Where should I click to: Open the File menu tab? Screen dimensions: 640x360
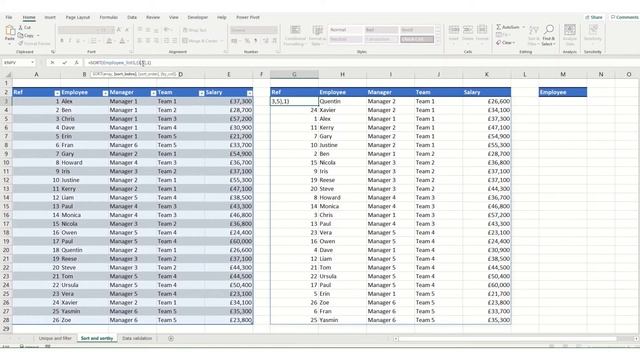coord(9,17)
